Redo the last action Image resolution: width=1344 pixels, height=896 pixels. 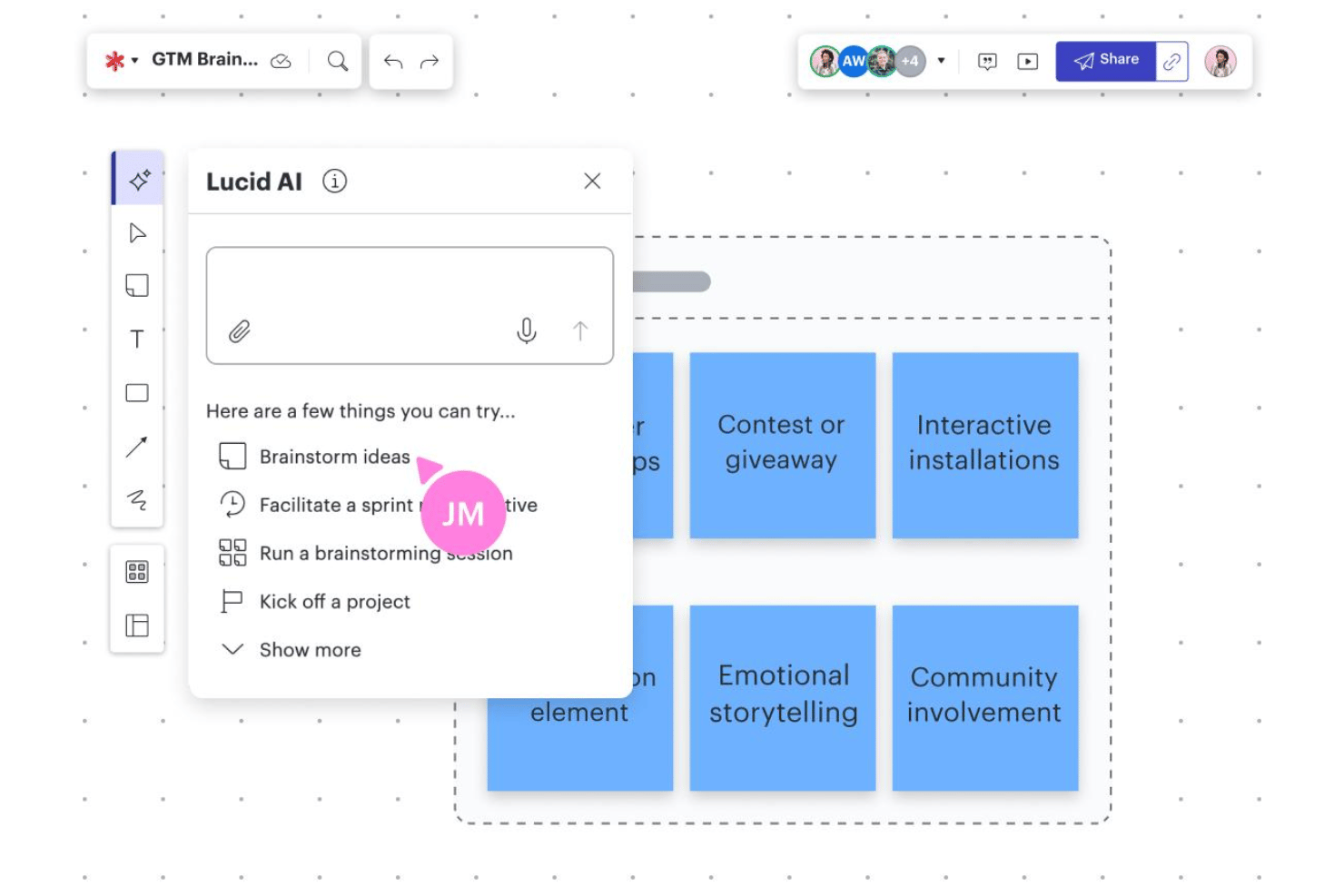point(430,62)
